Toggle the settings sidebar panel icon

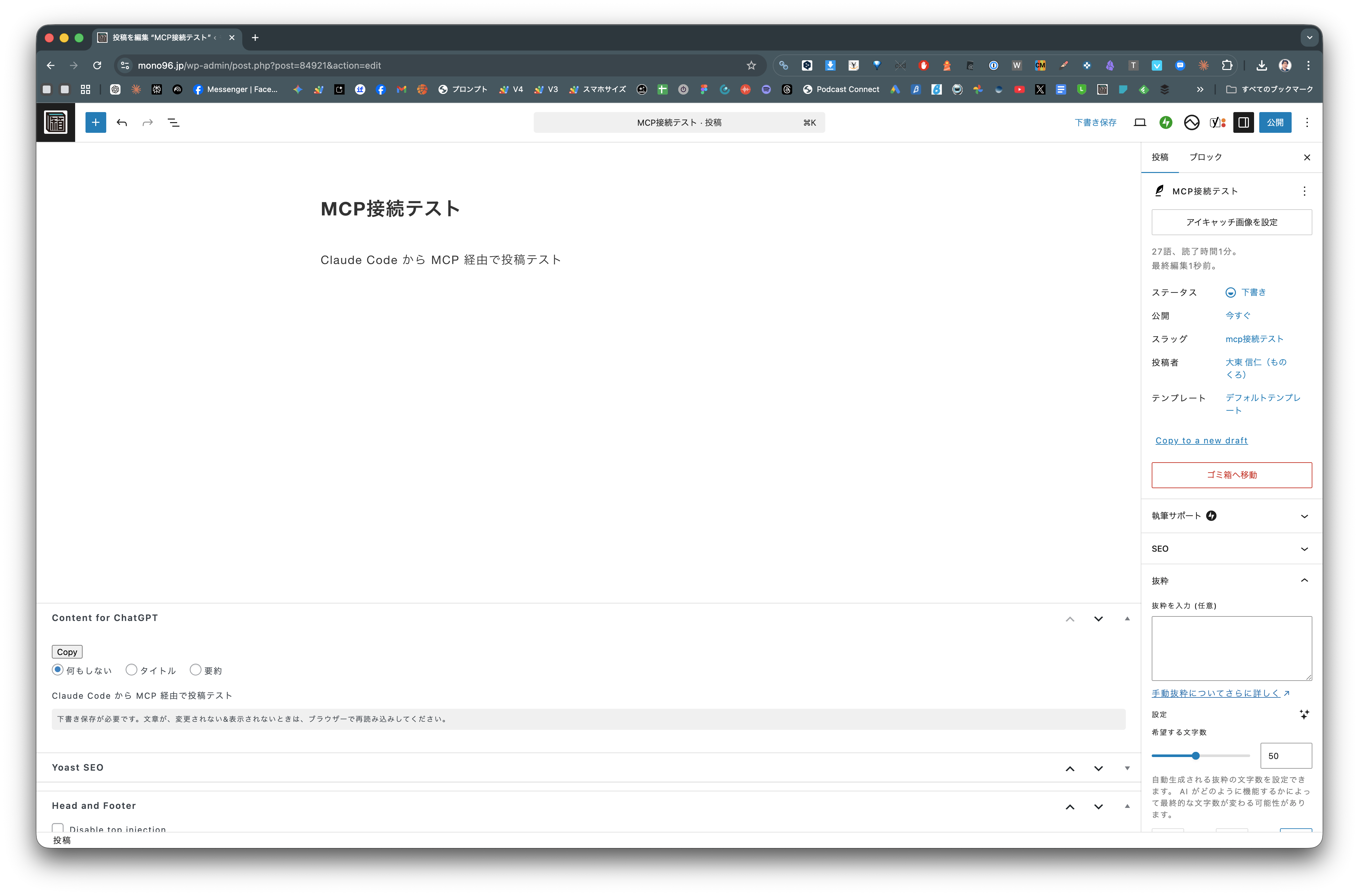point(1243,122)
